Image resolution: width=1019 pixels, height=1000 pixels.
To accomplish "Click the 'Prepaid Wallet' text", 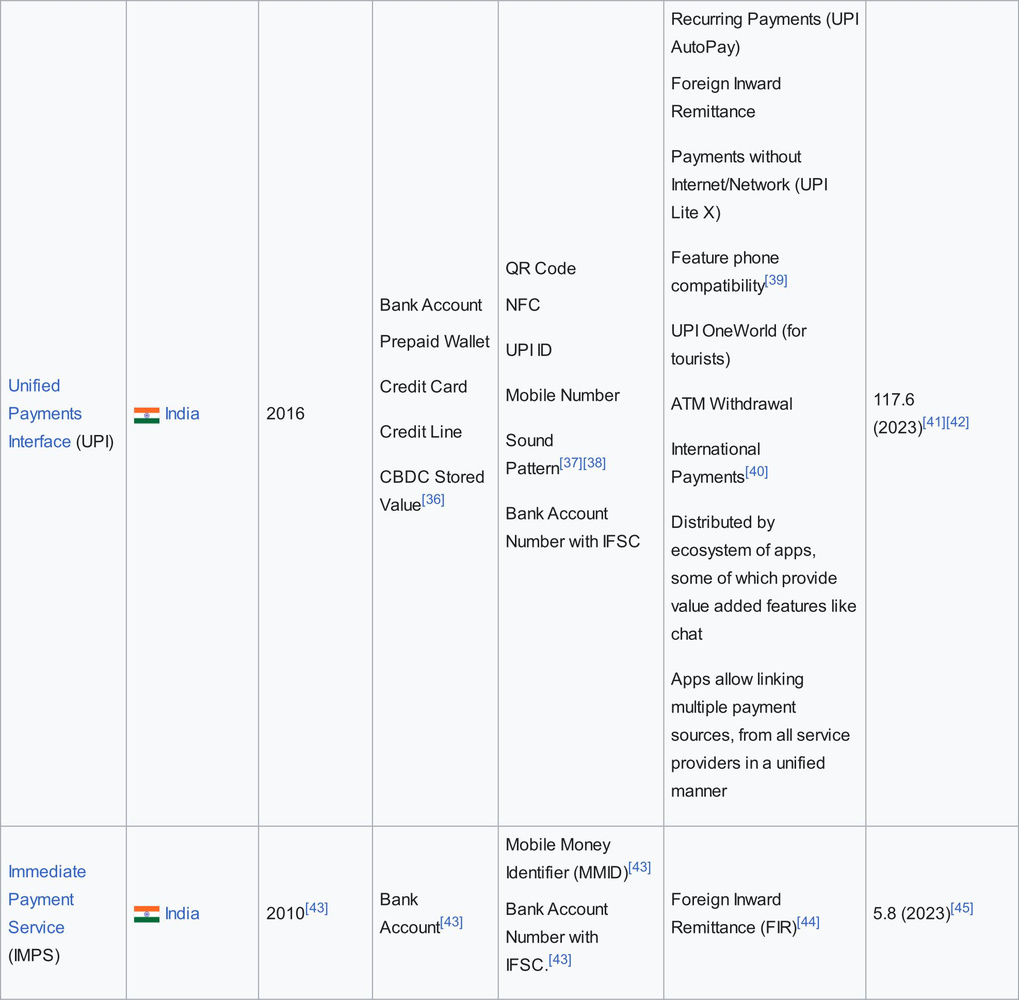I will point(434,341).
